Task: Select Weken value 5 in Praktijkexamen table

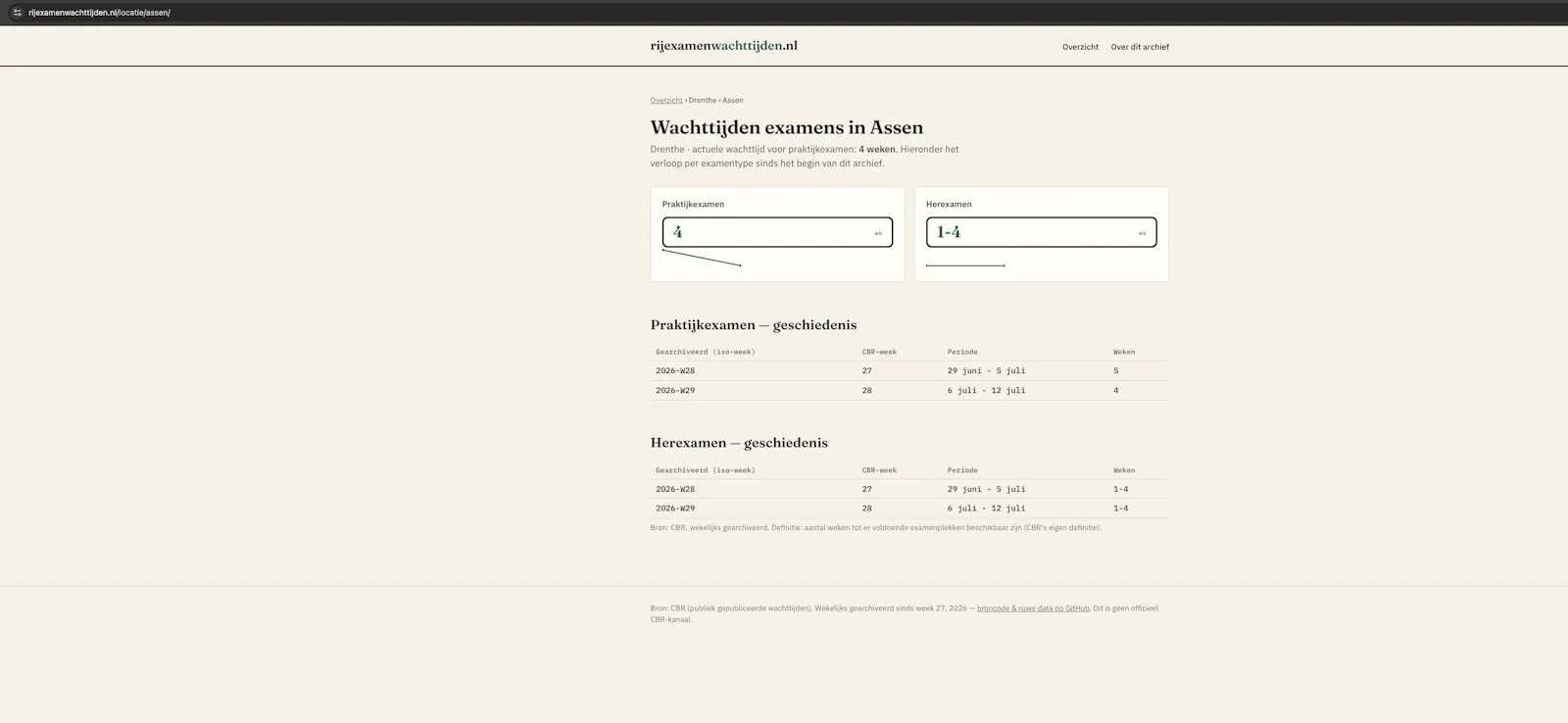Action: tap(1115, 371)
